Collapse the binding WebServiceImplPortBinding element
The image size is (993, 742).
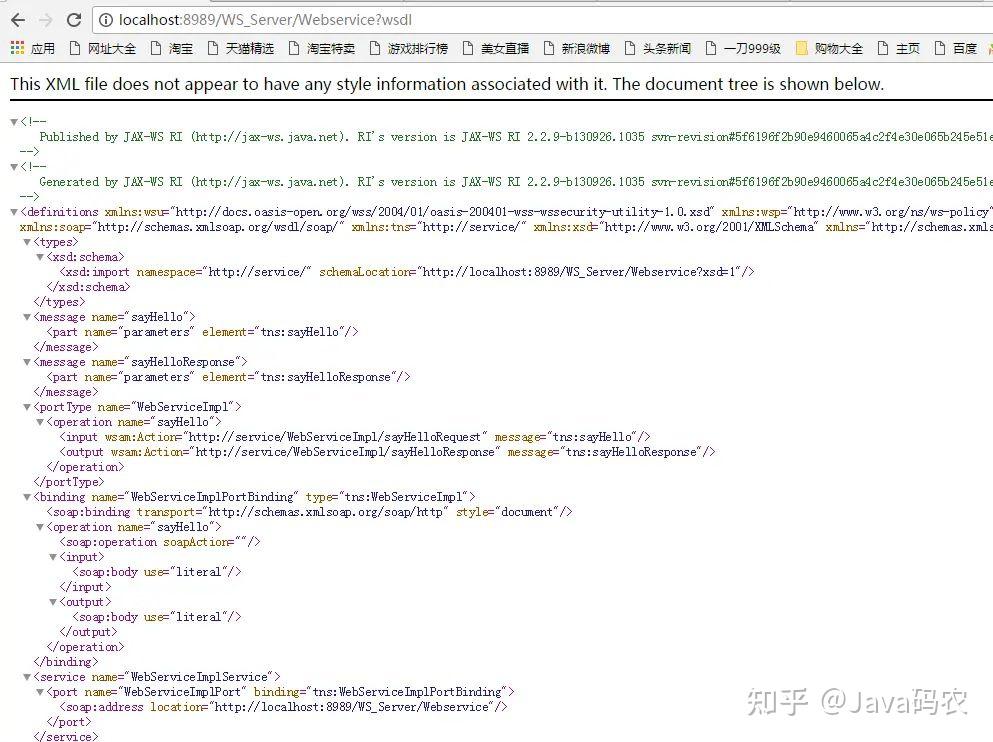click(x=26, y=496)
